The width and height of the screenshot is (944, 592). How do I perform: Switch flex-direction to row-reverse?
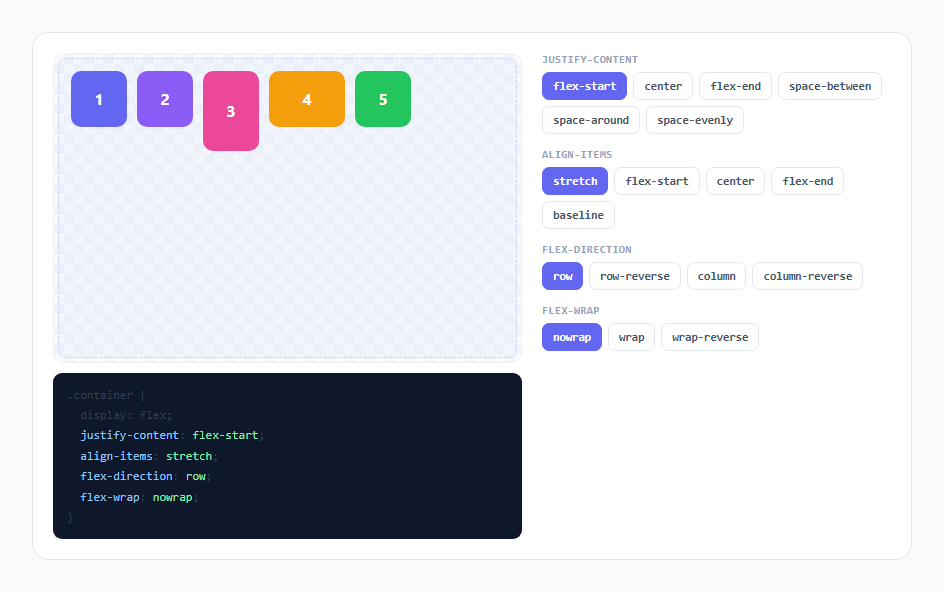coord(635,276)
